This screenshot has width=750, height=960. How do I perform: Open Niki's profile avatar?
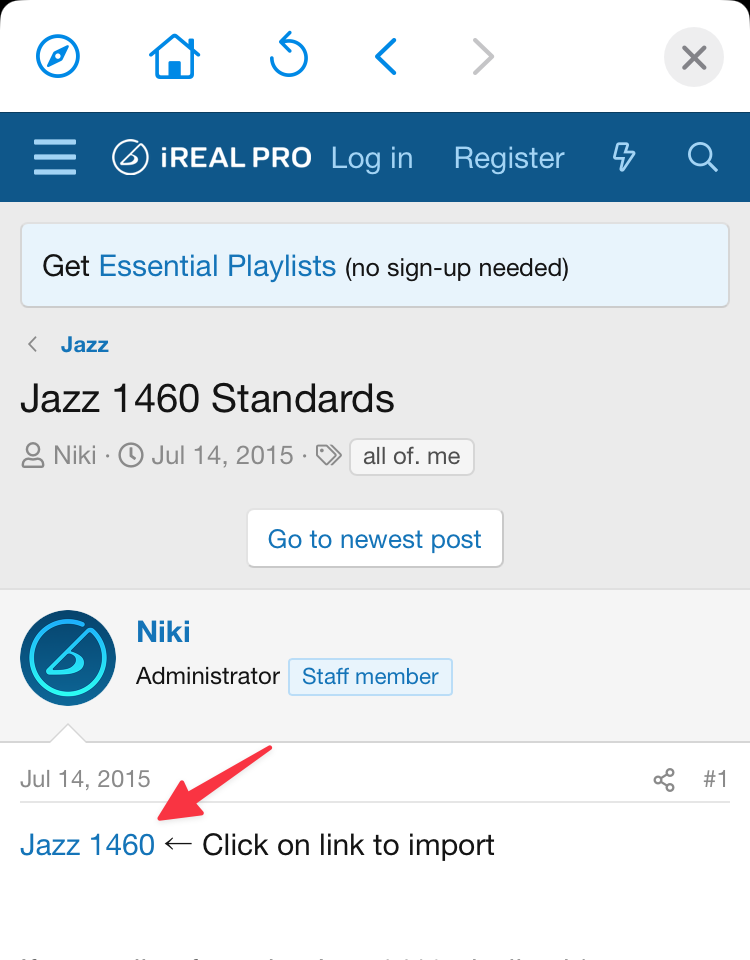(68, 658)
